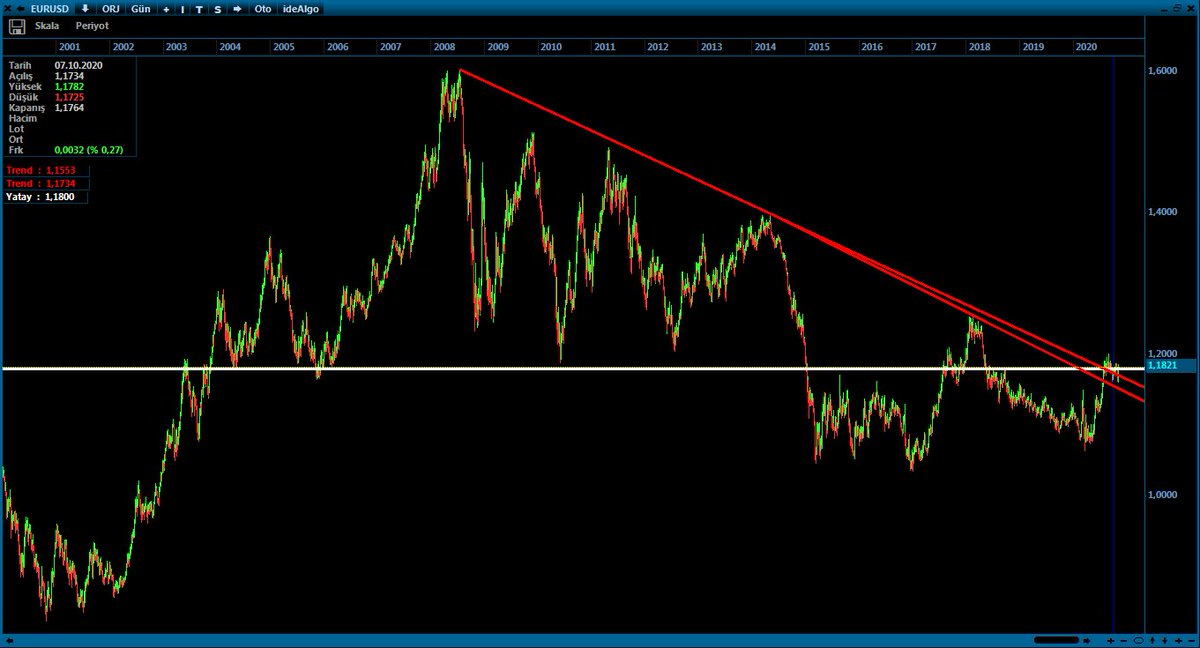Image resolution: width=1200 pixels, height=648 pixels.
Task: Toggle the Oto auto-scale option
Action: pyautogui.click(x=263, y=9)
